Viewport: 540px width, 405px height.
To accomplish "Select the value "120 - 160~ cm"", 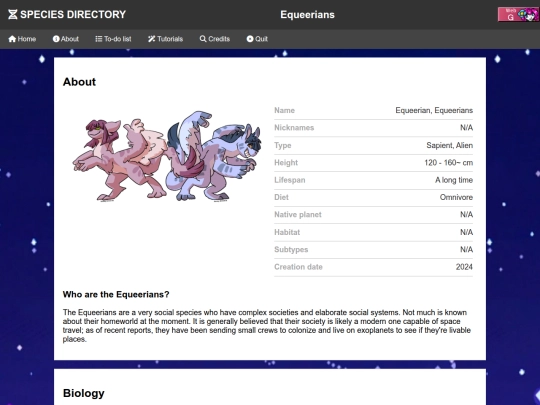I will point(448,163).
